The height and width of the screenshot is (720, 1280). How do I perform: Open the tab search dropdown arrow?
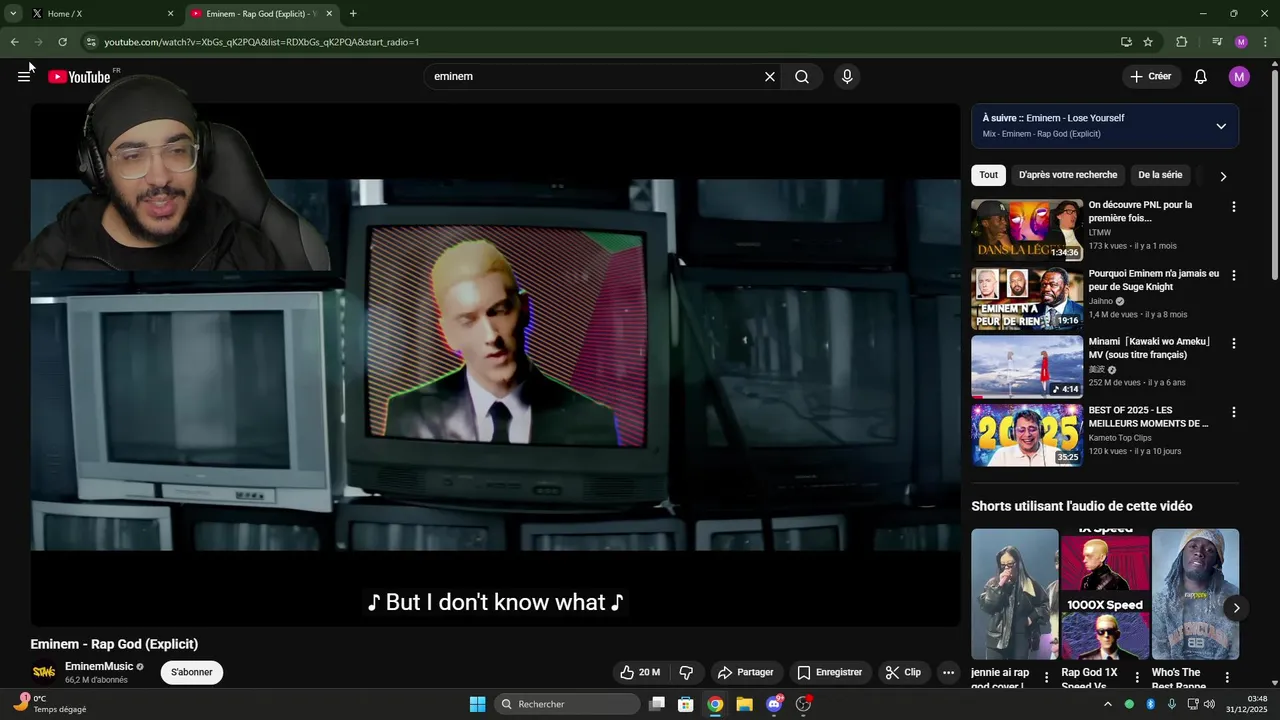[13, 14]
